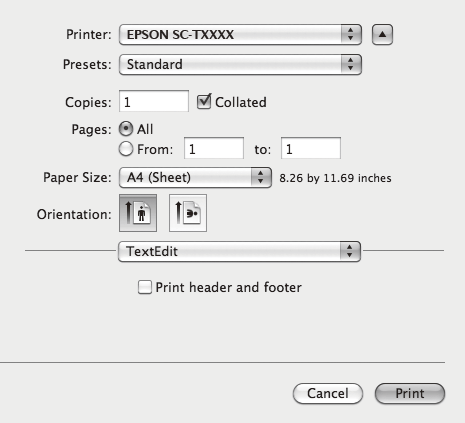Click the From page number field

click(x=214, y=148)
